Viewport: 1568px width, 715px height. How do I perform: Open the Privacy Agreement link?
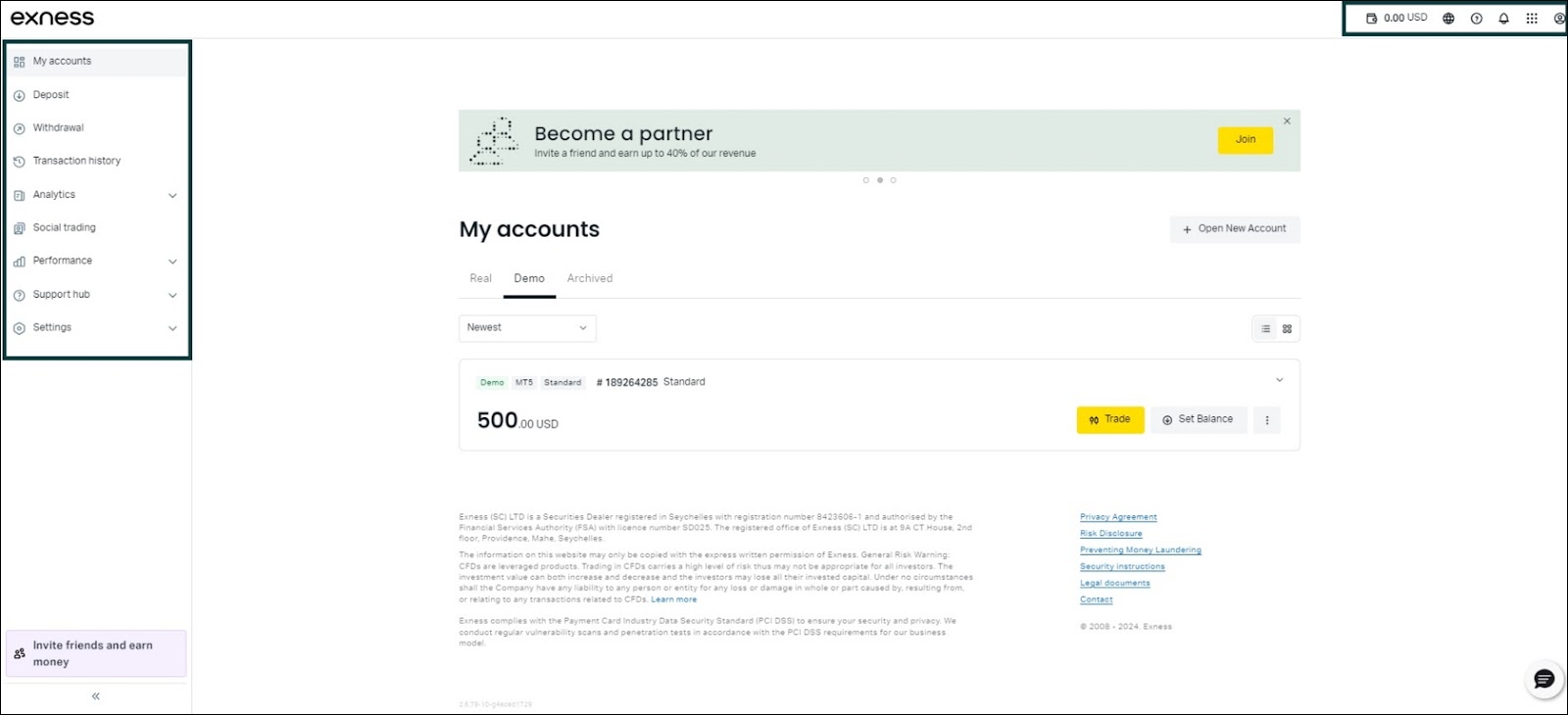pos(1118,517)
